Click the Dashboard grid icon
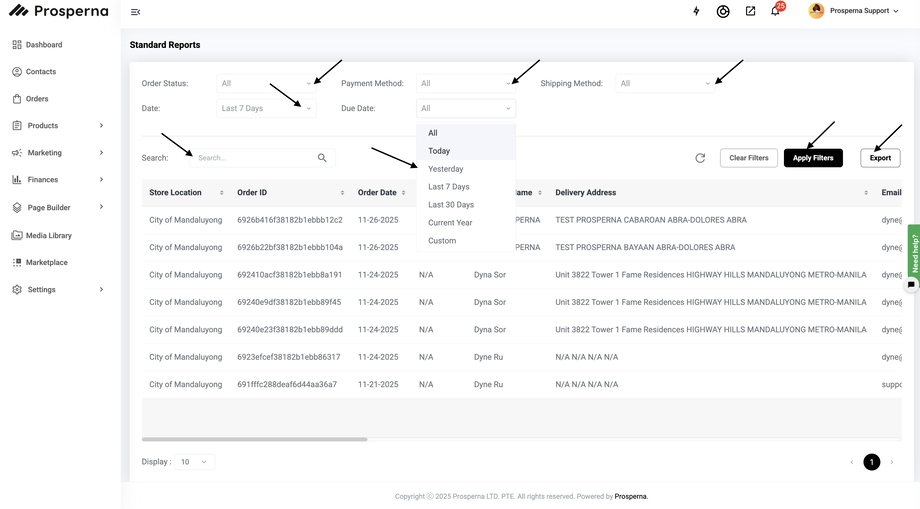Image resolution: width=920 pixels, height=509 pixels. coord(17,45)
